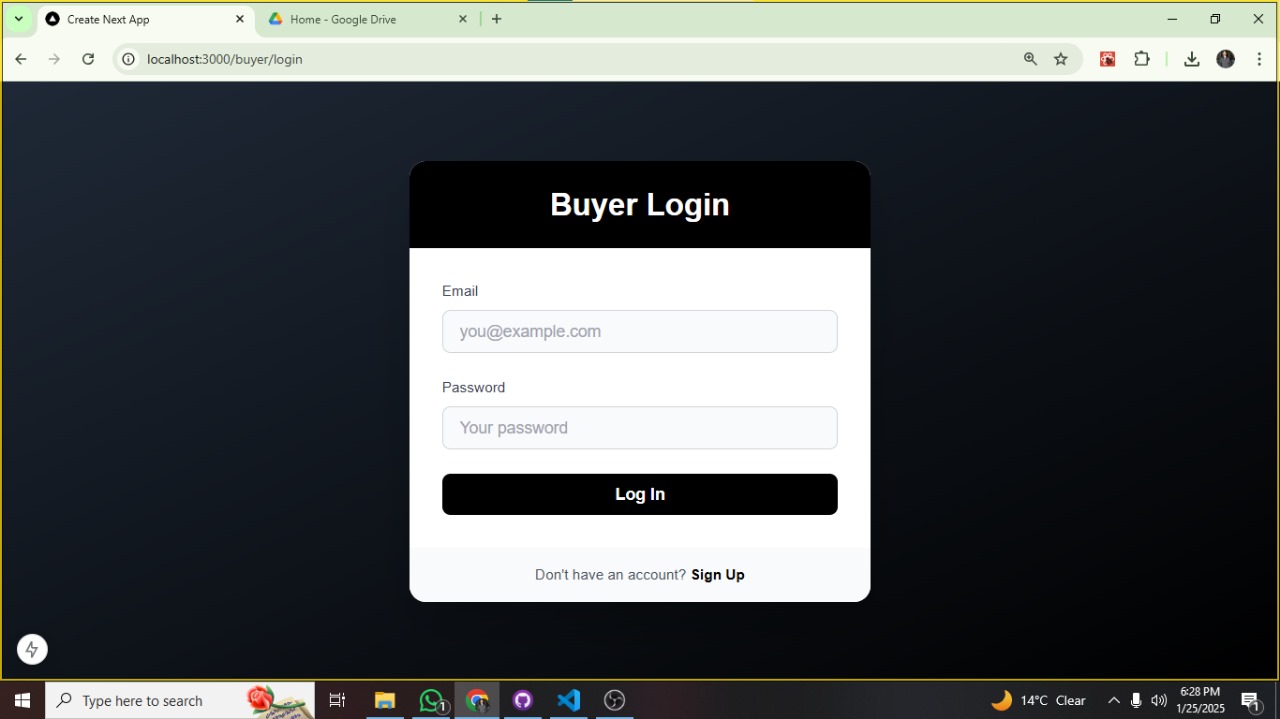Open Chrome Downloads
The height and width of the screenshot is (719, 1280).
[x=1192, y=59]
